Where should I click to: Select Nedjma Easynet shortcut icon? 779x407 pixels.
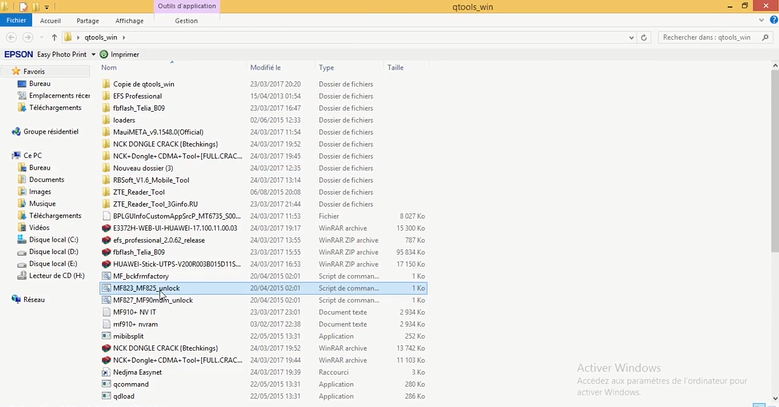tap(106, 372)
